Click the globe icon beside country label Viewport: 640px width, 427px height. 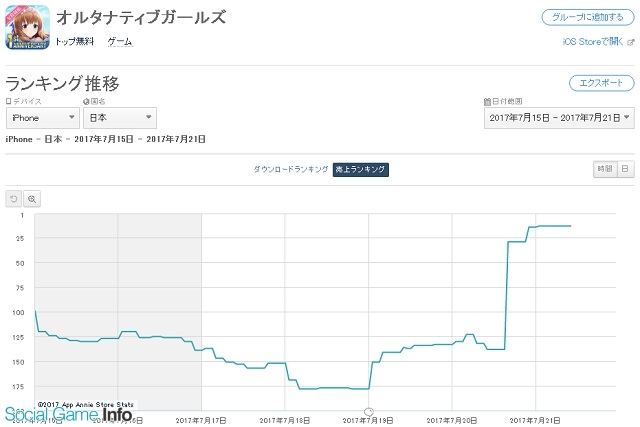(x=86, y=102)
